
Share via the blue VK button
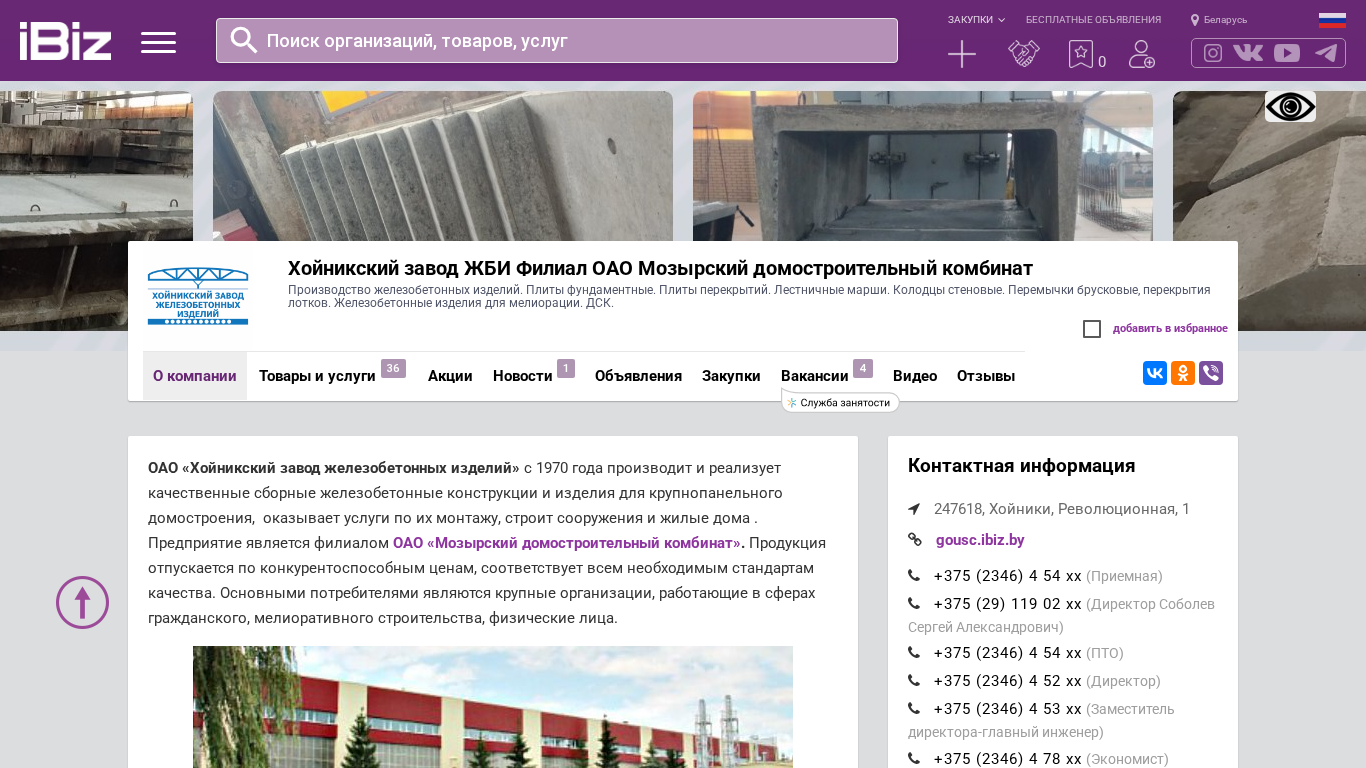(x=1155, y=373)
